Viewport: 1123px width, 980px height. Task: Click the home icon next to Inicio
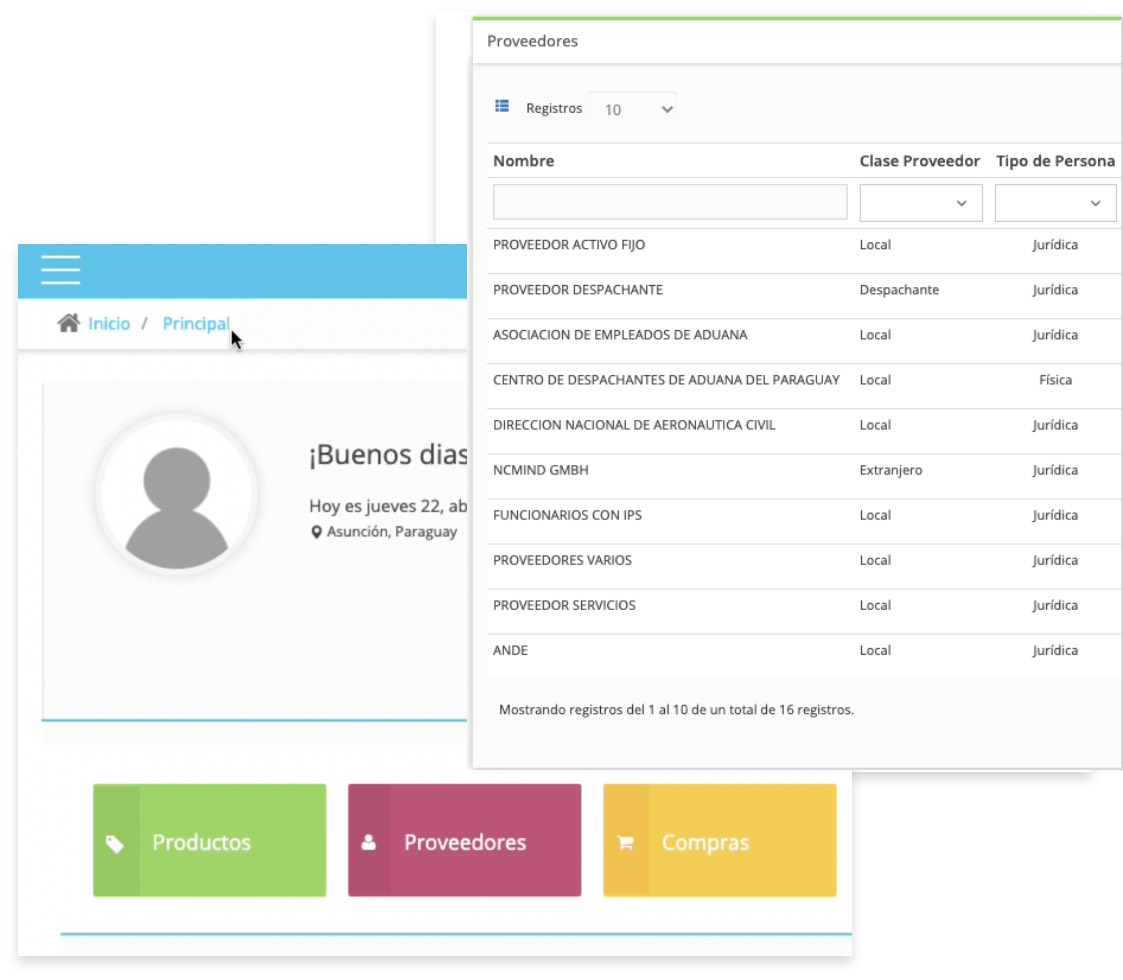69,323
